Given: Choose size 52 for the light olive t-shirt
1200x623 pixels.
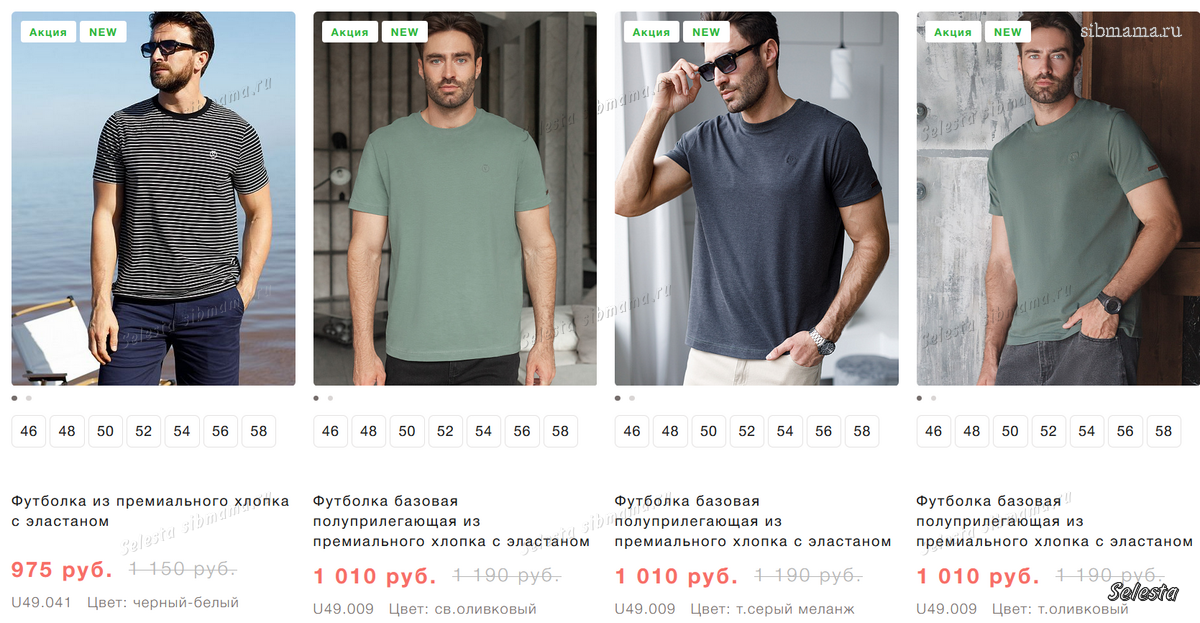Looking at the screenshot, I should (x=445, y=431).
